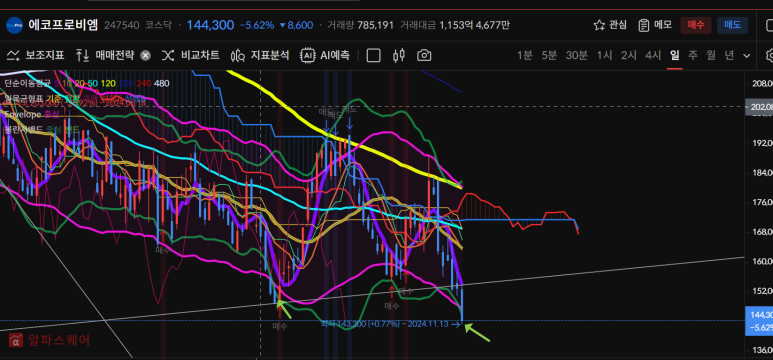Viewport: 773px width, 360px height.
Task: Click the 매수 signal marker beside 최저 143,200 label
Action: tap(279, 325)
